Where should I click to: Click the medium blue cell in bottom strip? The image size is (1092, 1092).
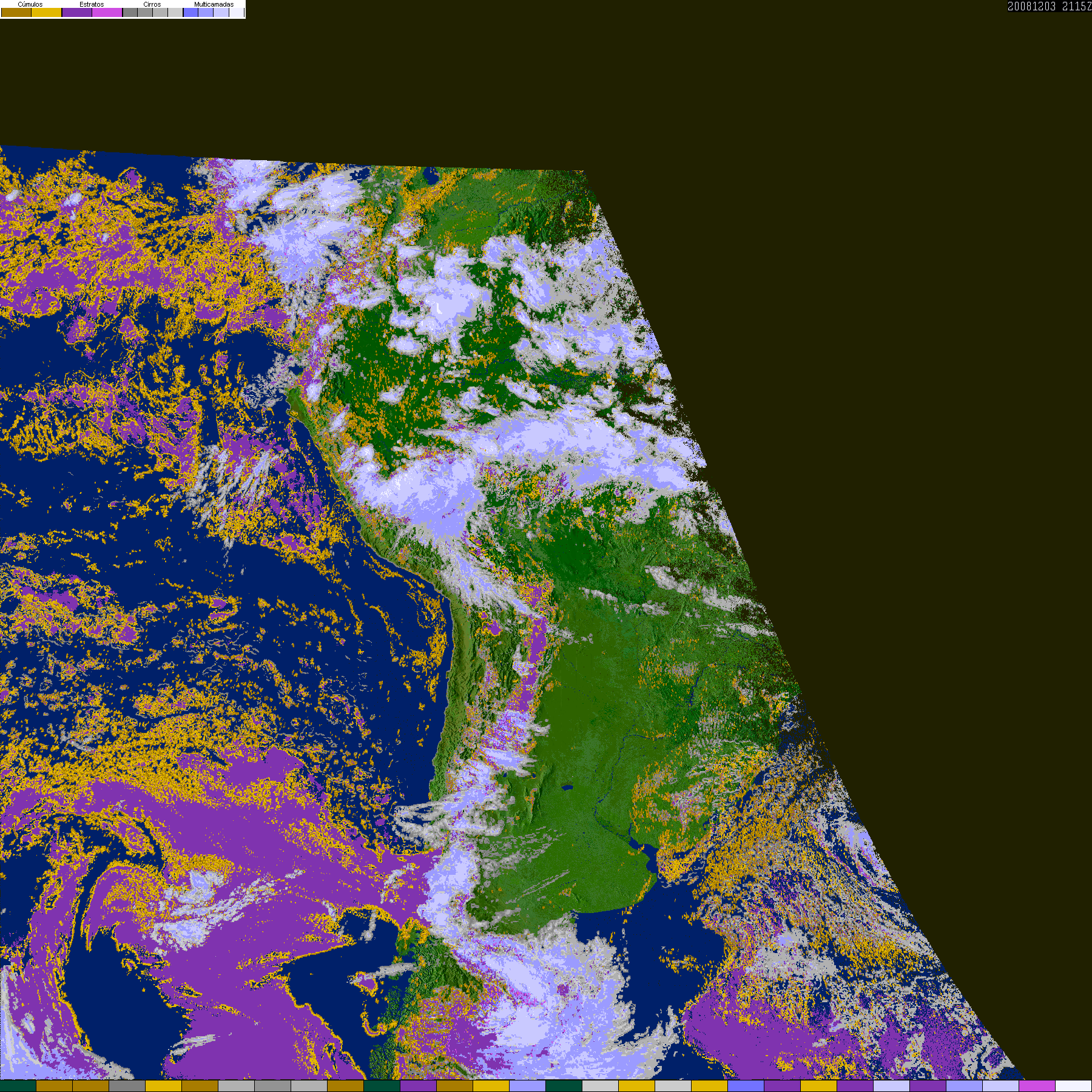(746, 1086)
